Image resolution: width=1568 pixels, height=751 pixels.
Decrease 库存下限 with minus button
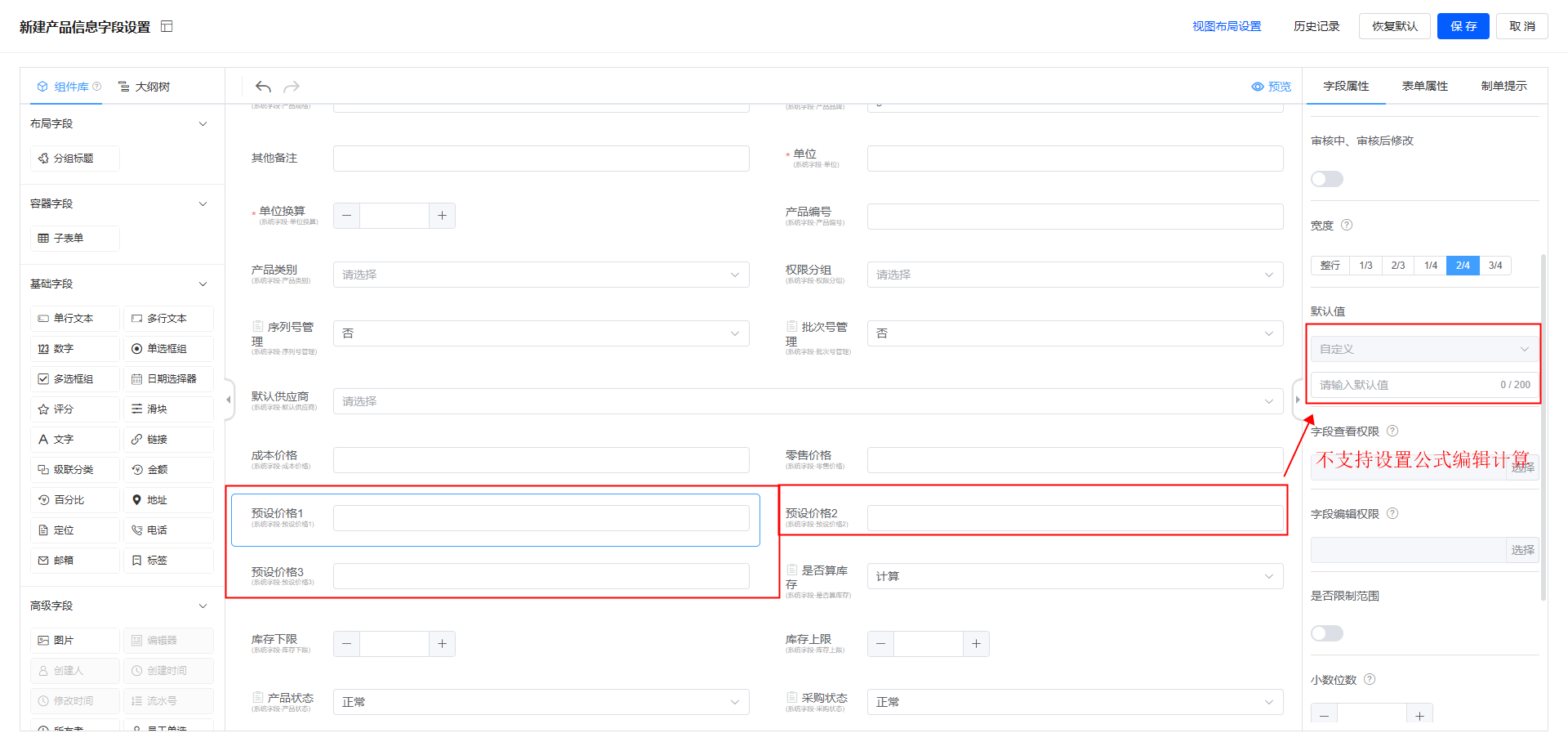point(346,644)
